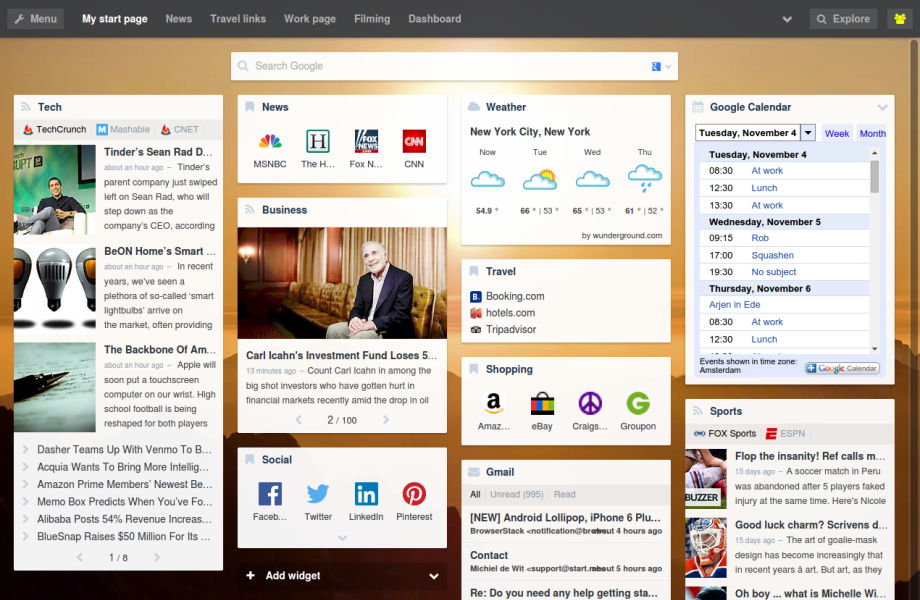Go to previous Business article
Screen dimensions: 920x600
pos(299,420)
